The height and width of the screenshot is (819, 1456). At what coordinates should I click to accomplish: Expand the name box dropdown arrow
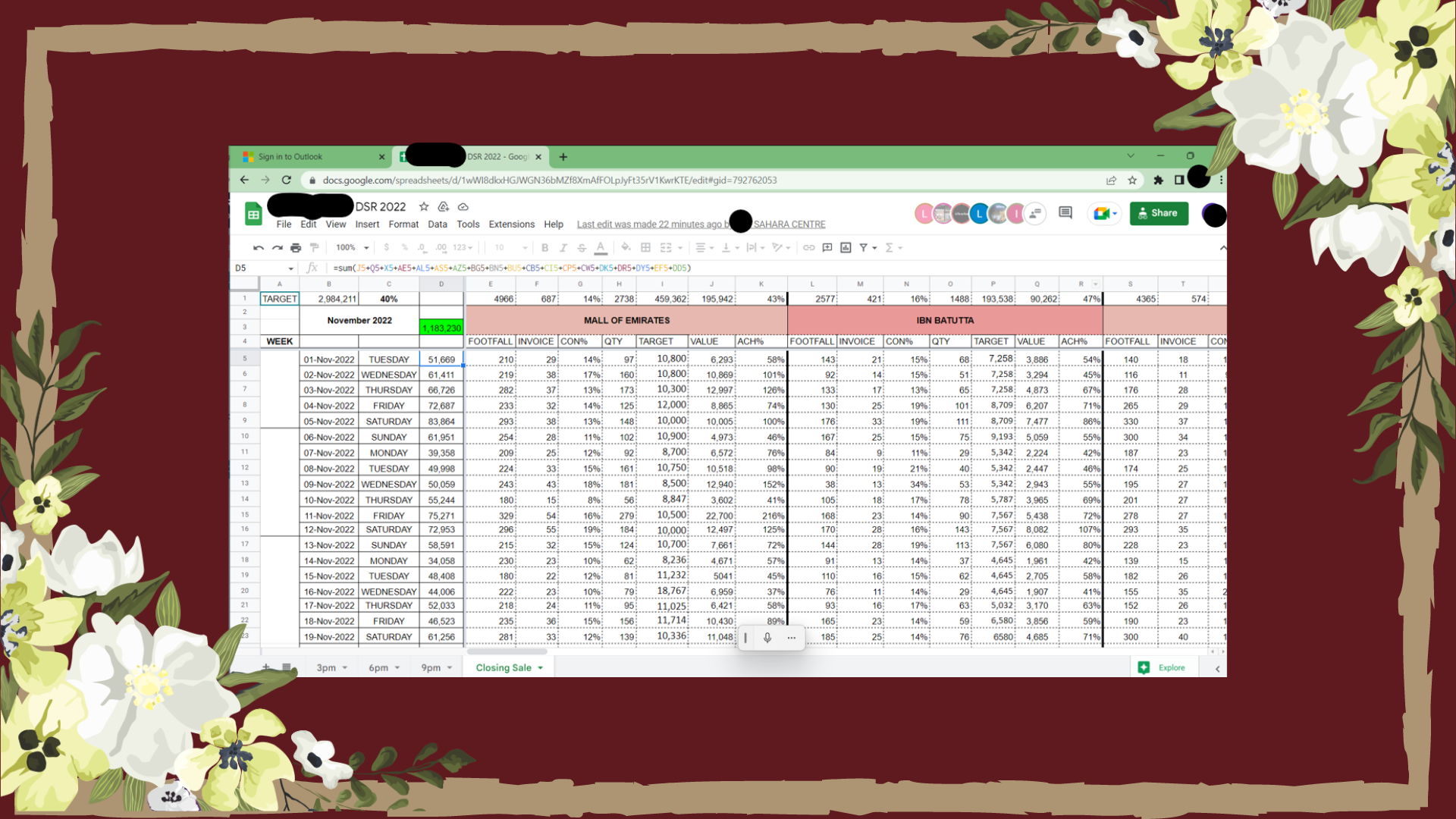coord(290,268)
